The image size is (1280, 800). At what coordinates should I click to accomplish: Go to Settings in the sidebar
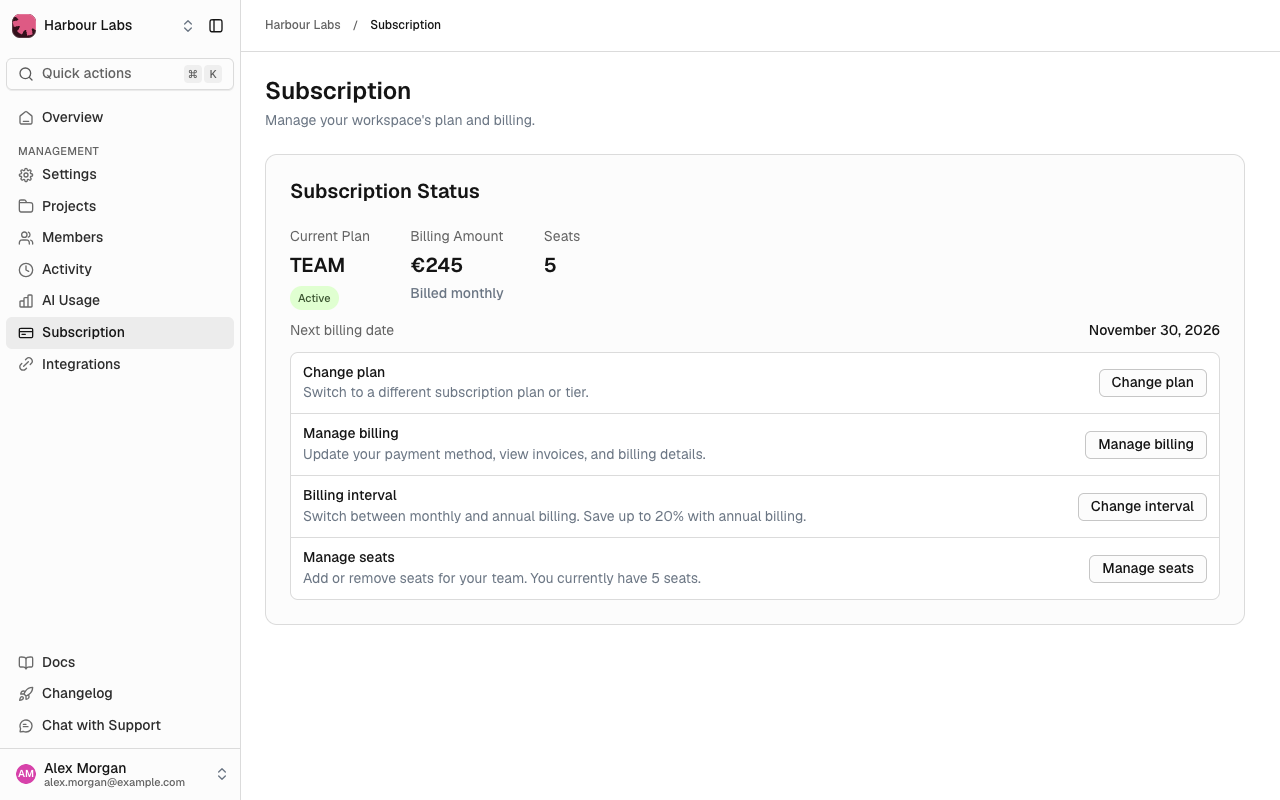click(120, 175)
